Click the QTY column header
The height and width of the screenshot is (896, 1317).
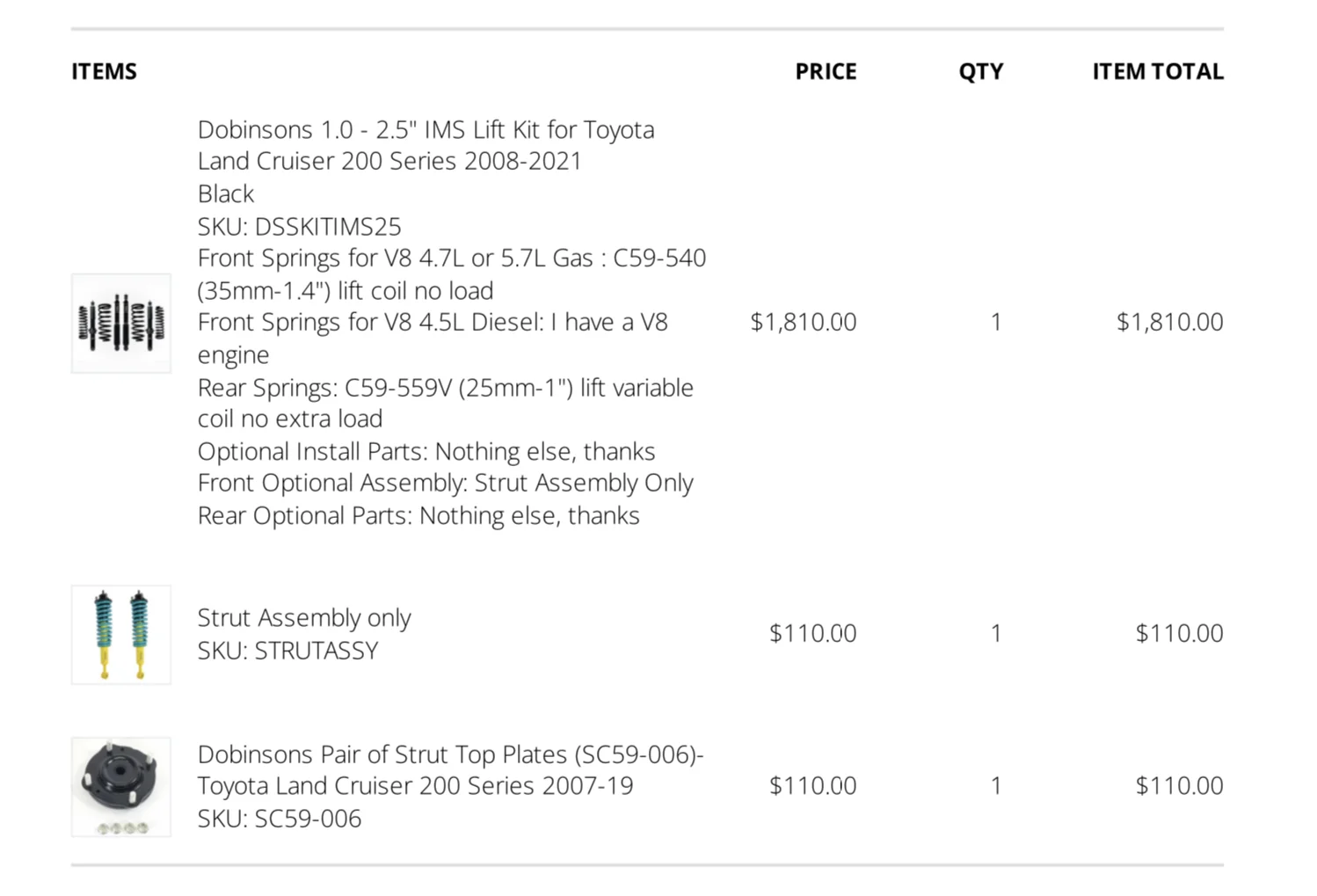coord(980,71)
